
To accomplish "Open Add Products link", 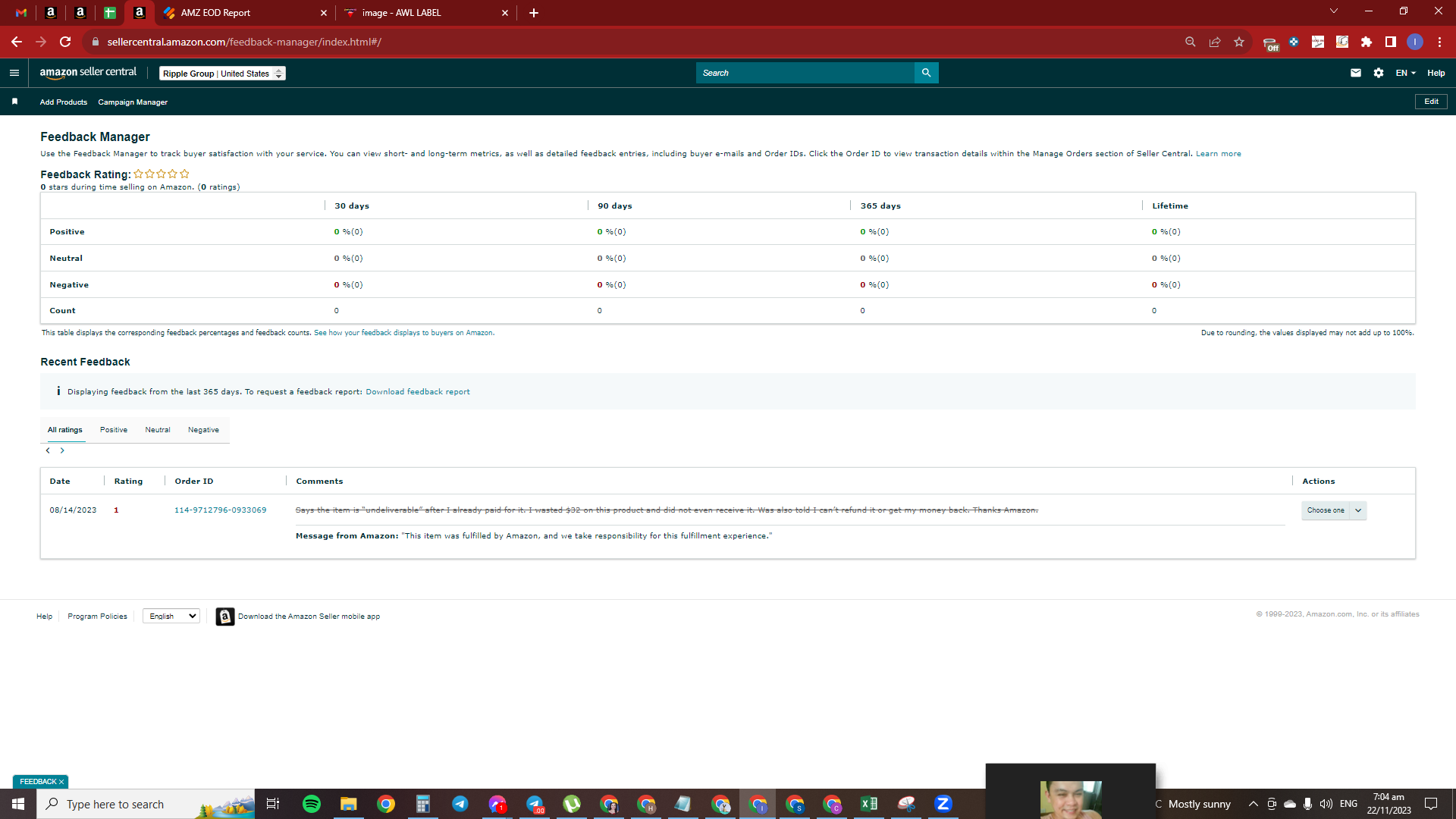I will (x=64, y=102).
